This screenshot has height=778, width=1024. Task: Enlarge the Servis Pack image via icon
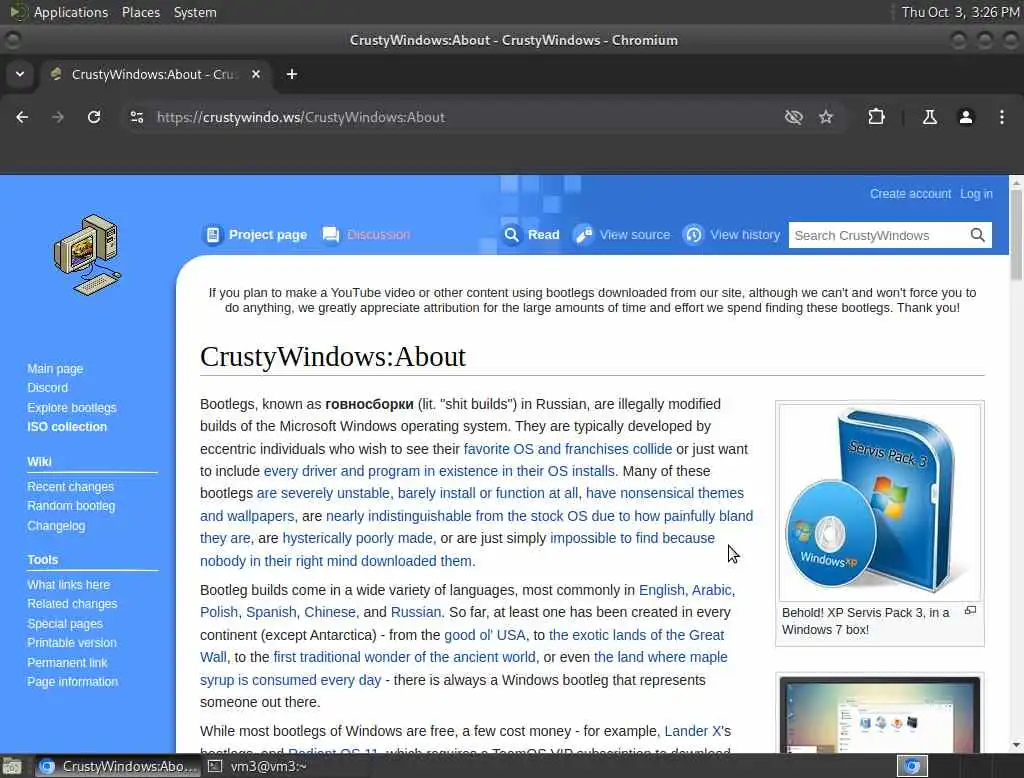[x=970, y=610]
